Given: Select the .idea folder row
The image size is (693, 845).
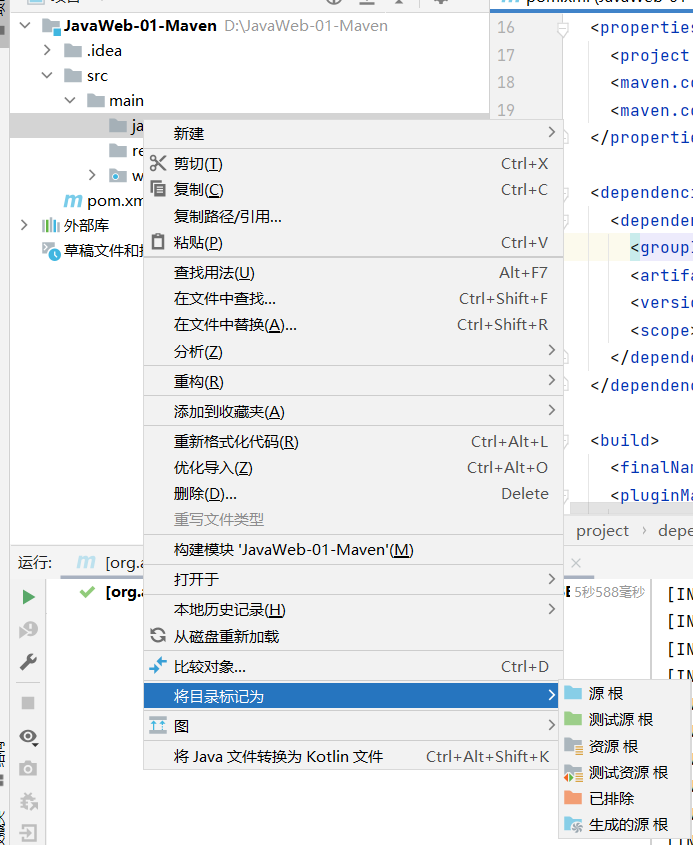Looking at the screenshot, I should click(249, 51).
